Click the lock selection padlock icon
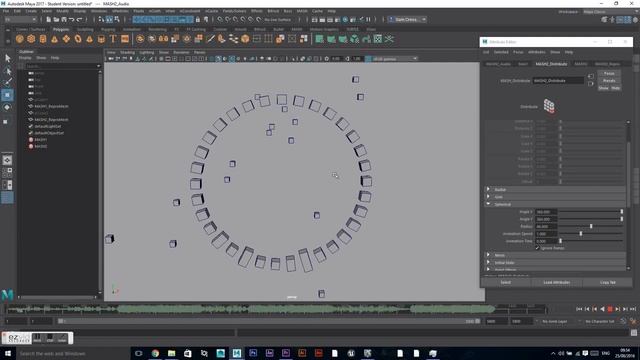 [x=198, y=19]
